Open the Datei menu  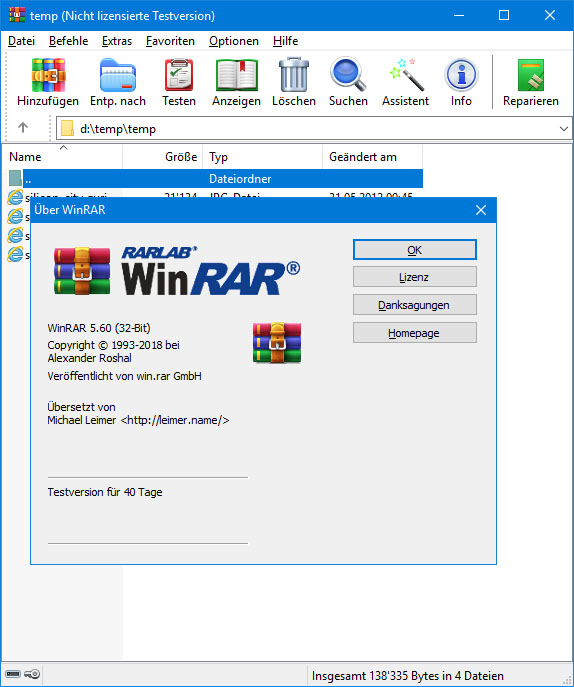point(21,41)
